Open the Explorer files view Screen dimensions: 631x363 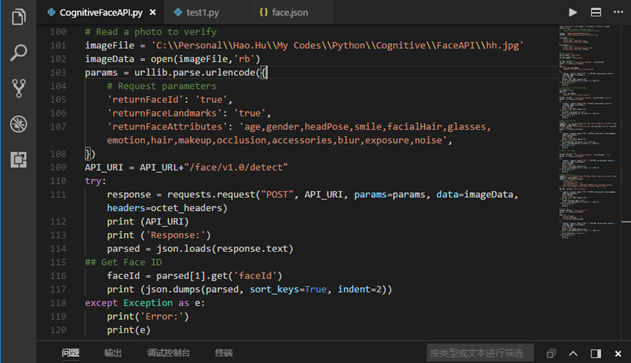pyautogui.click(x=19, y=17)
